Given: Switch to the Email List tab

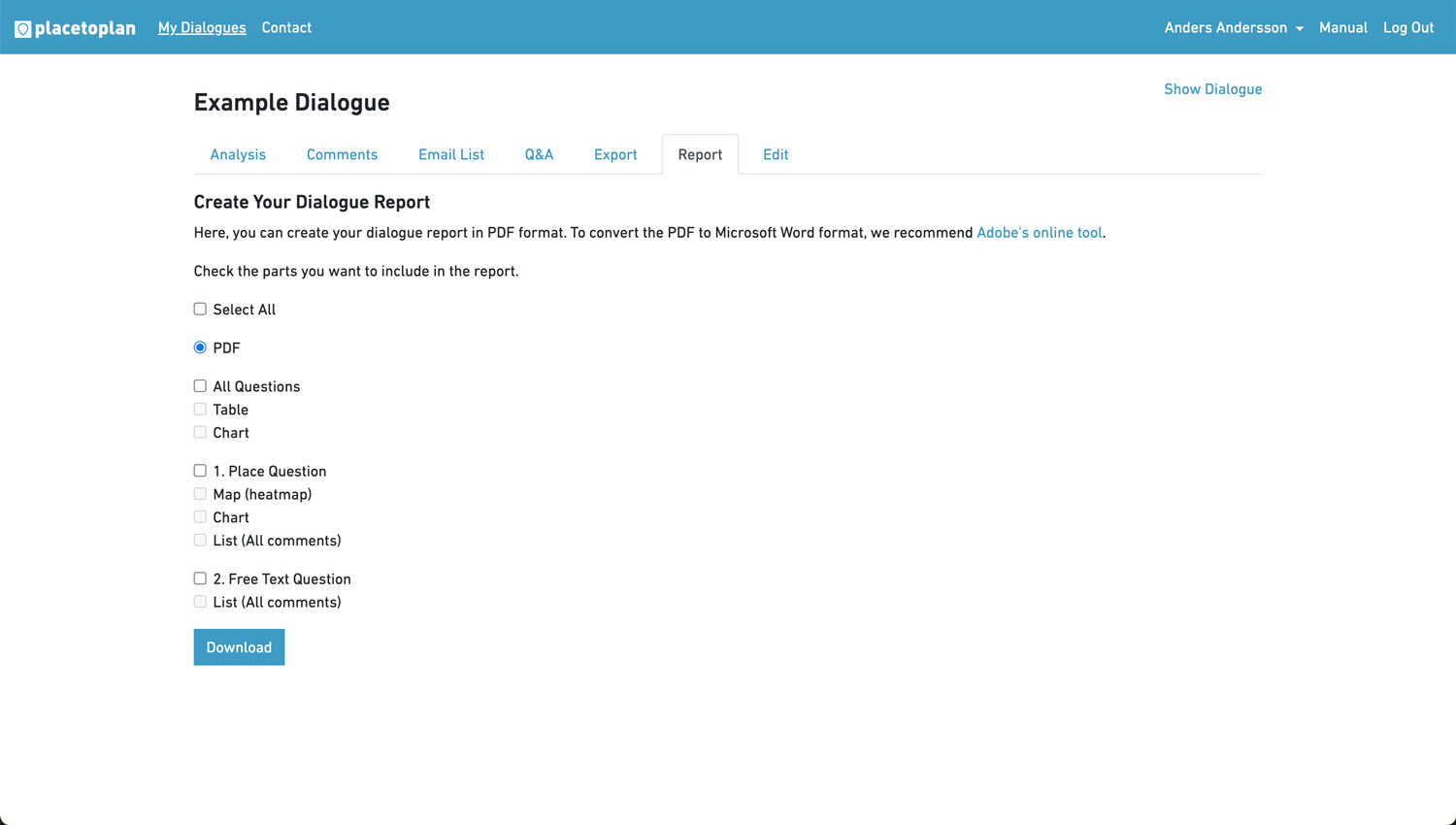Looking at the screenshot, I should pos(450,154).
